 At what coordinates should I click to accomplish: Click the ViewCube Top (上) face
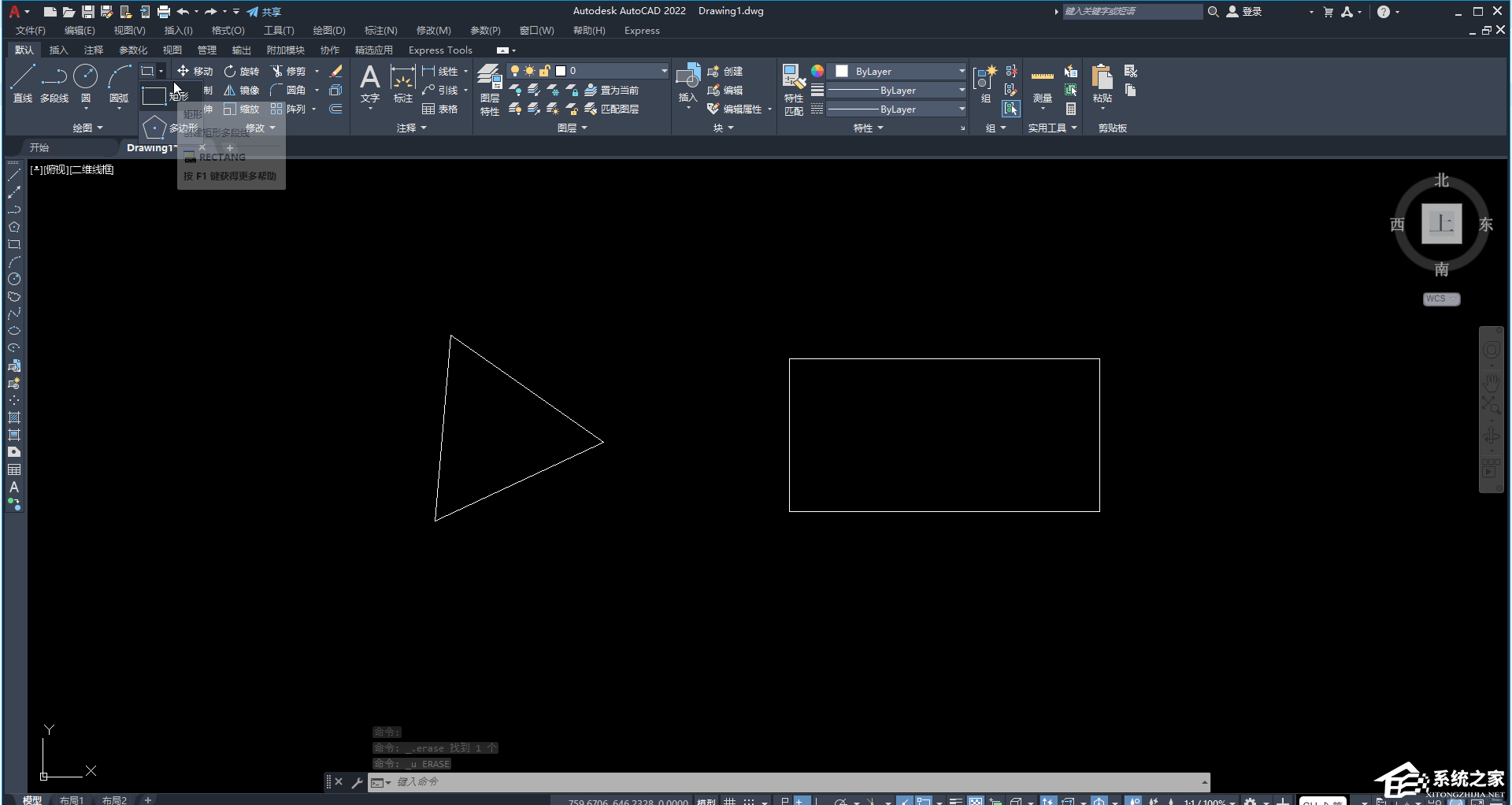tap(1441, 224)
